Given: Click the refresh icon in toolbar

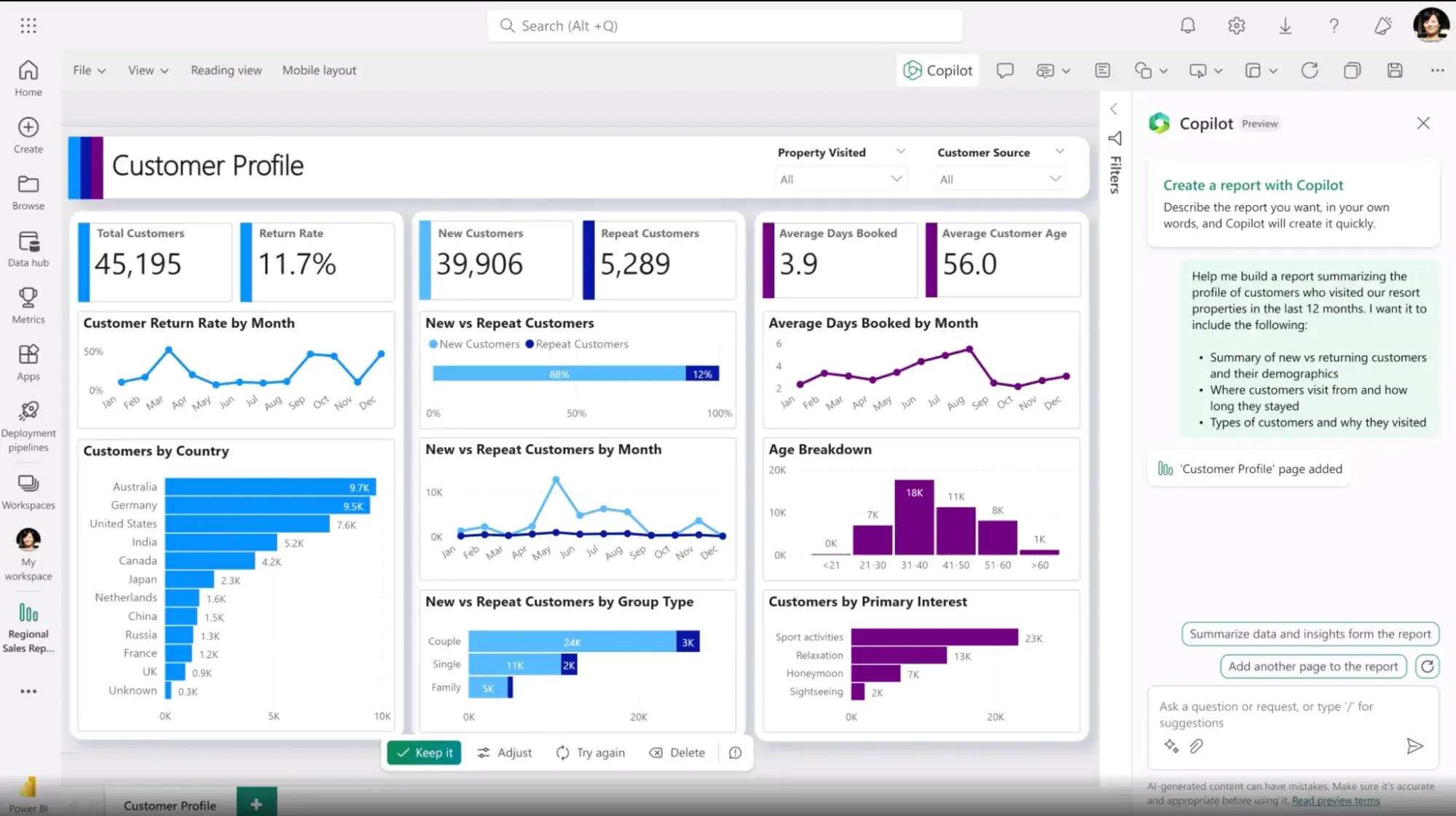Looking at the screenshot, I should click(1310, 71).
